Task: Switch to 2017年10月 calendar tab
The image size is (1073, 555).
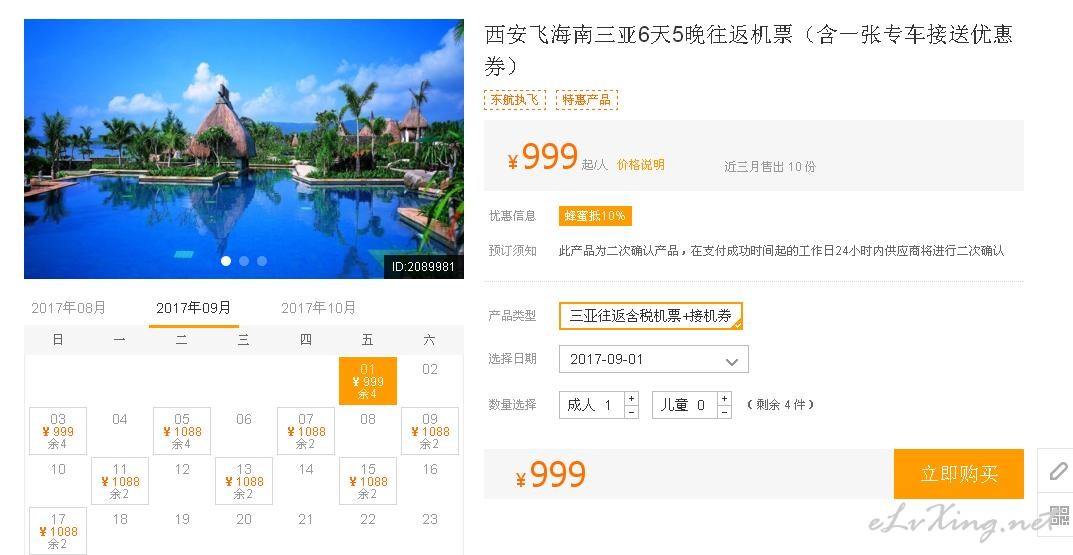Action: tap(318, 308)
